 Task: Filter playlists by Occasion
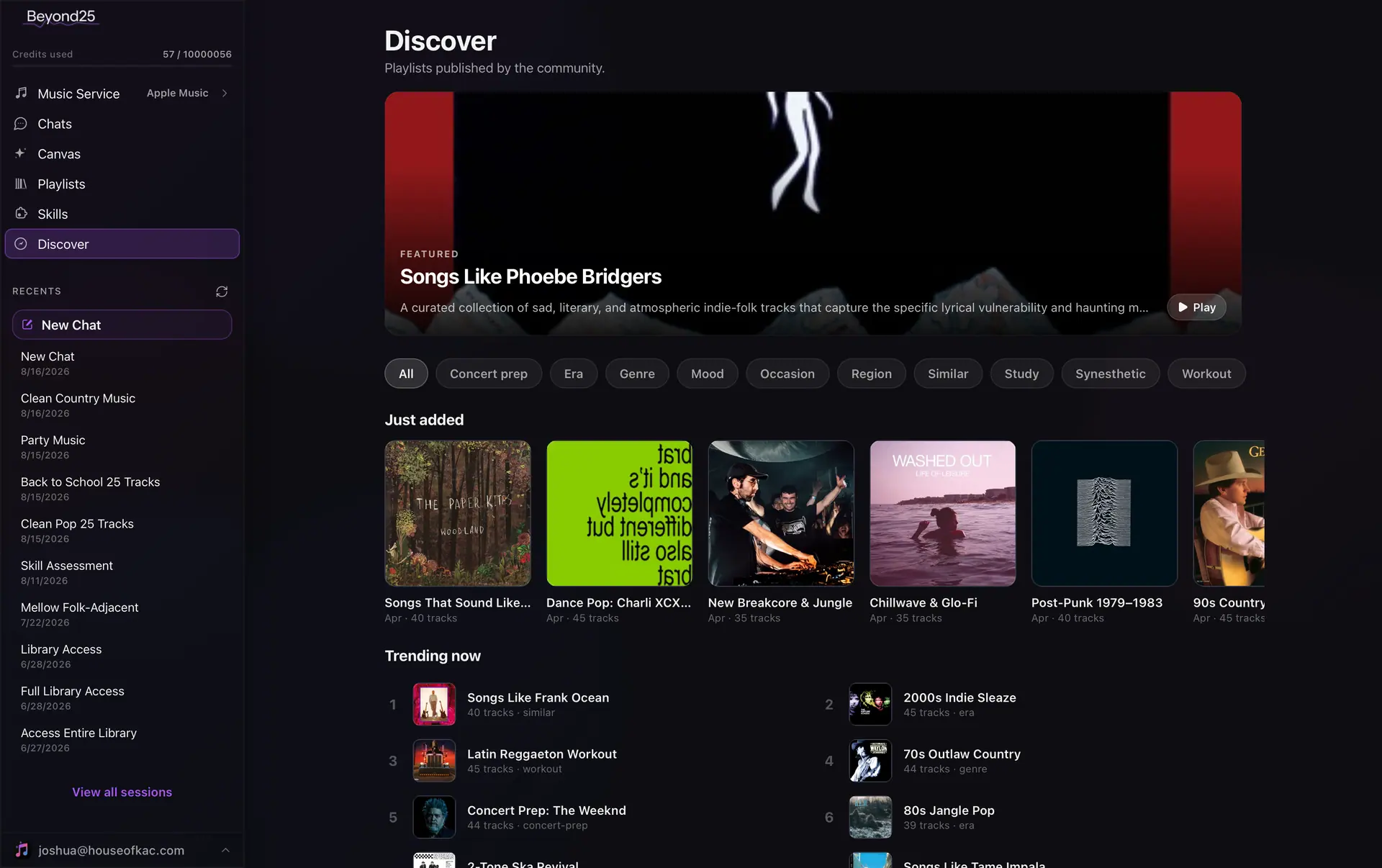point(787,374)
